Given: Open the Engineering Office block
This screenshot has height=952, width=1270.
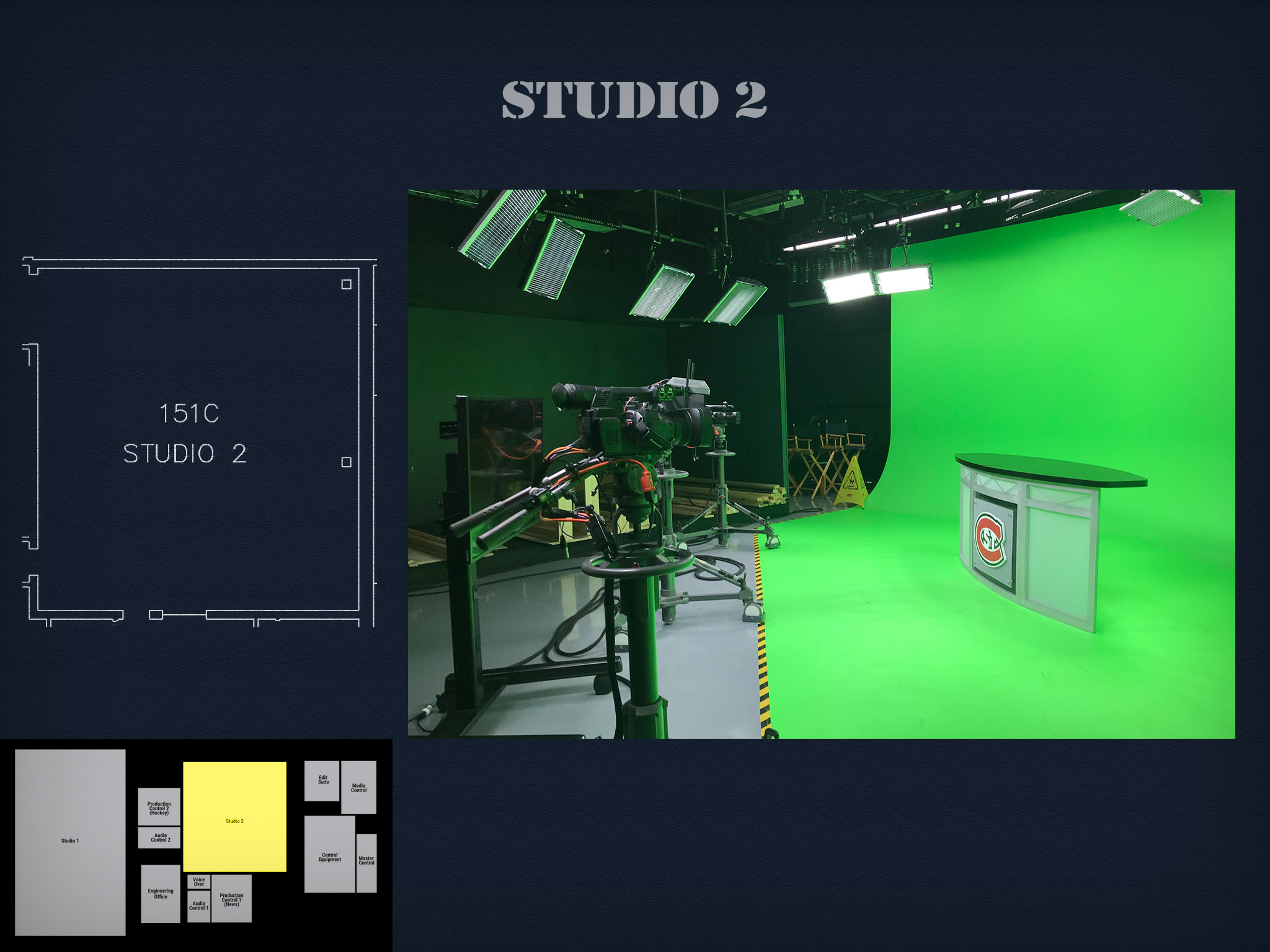Looking at the screenshot, I should [x=160, y=894].
